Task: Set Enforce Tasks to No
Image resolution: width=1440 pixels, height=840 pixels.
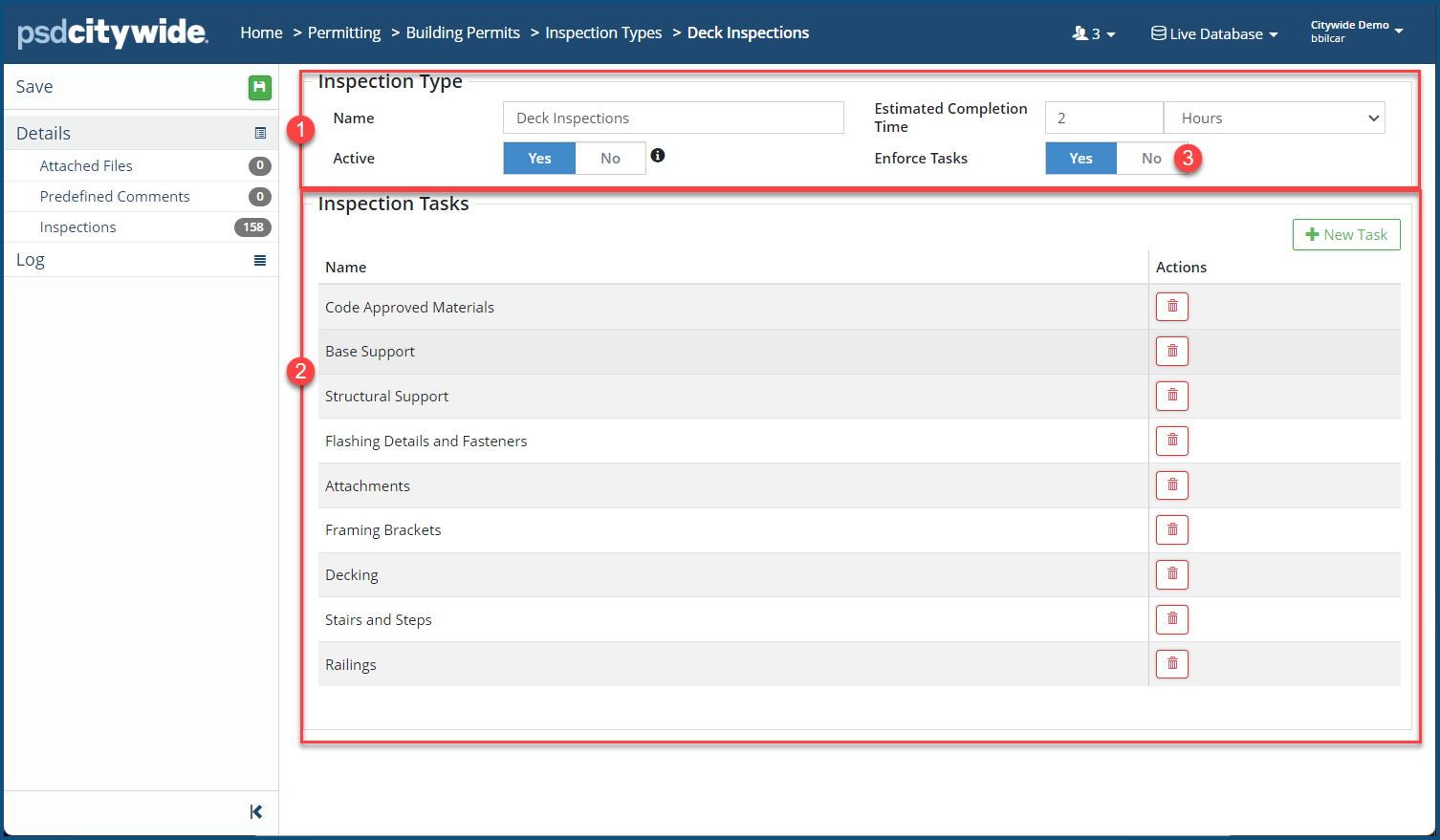Action: 1150,159
